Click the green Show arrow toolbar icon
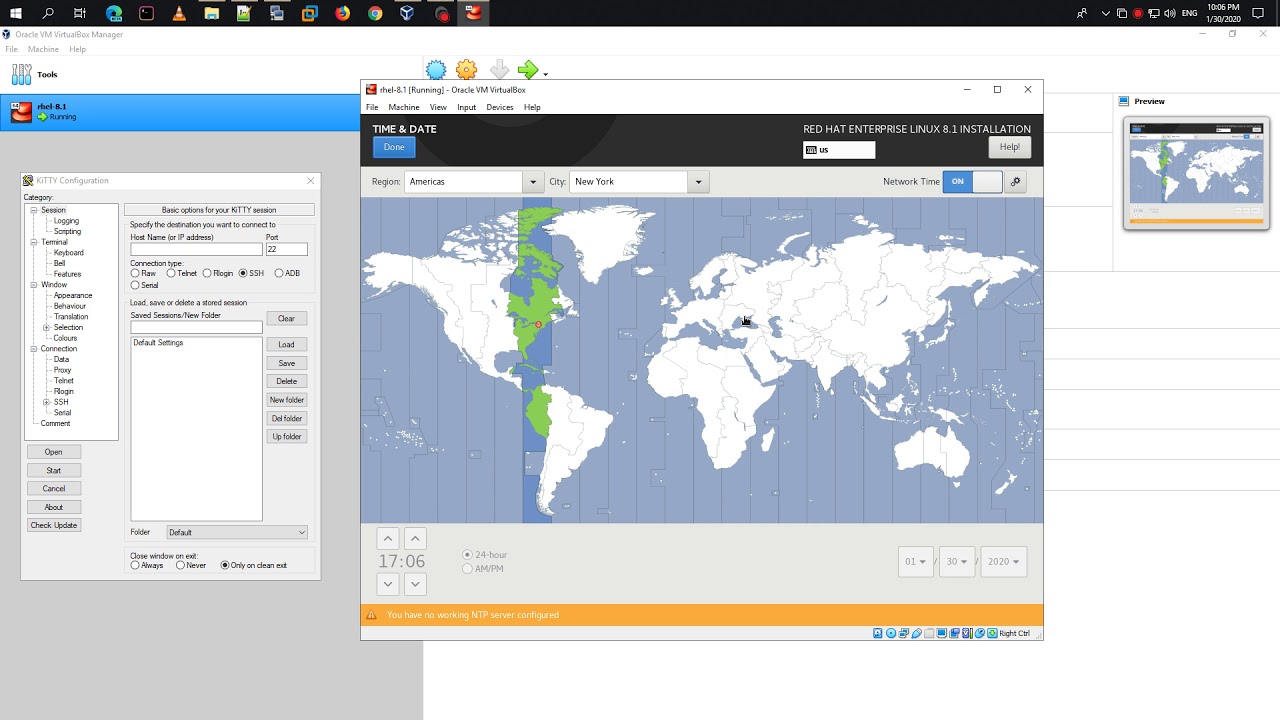The width and height of the screenshot is (1280, 720). pyautogui.click(x=528, y=70)
